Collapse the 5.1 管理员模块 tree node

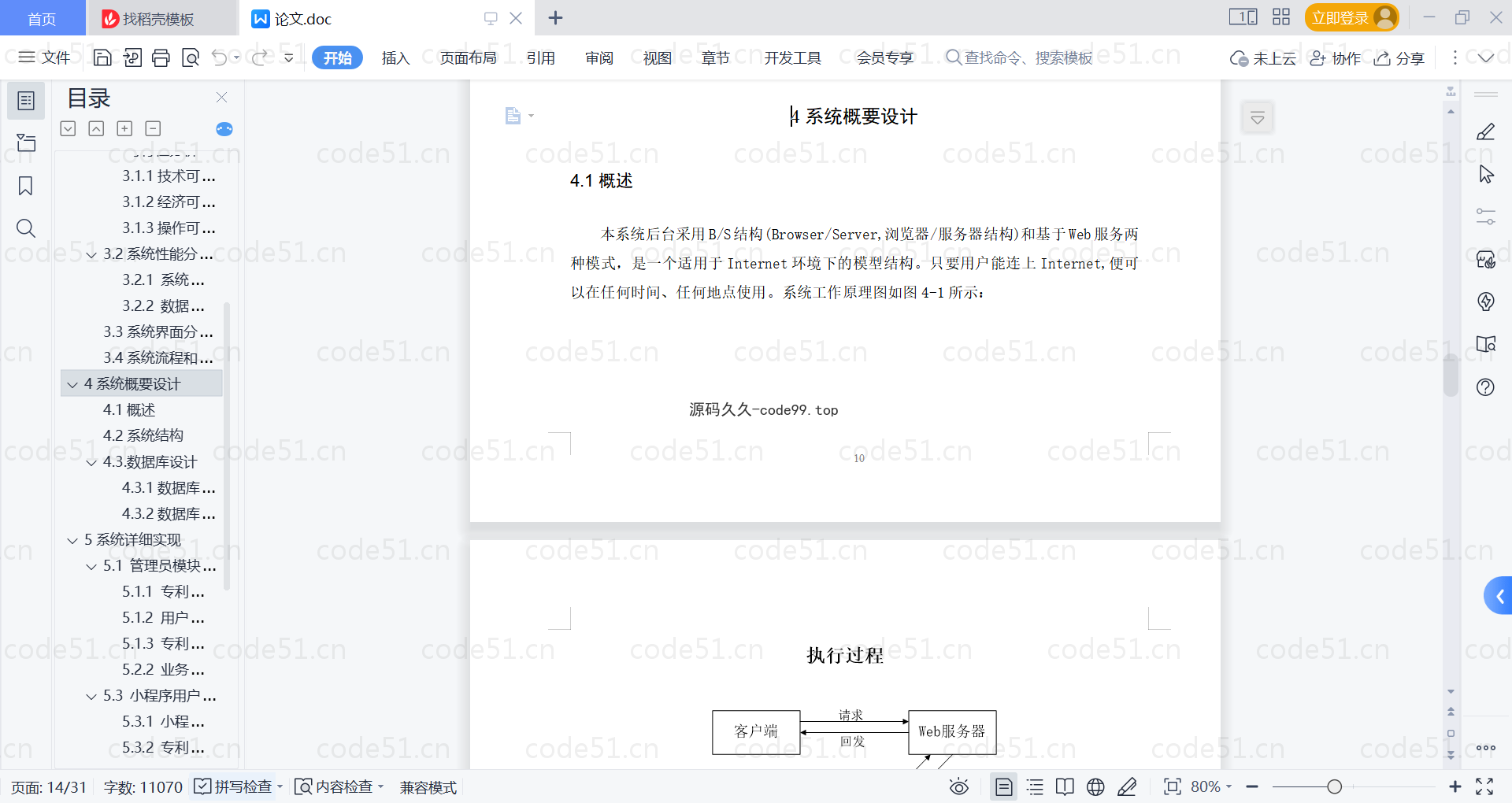(x=91, y=566)
